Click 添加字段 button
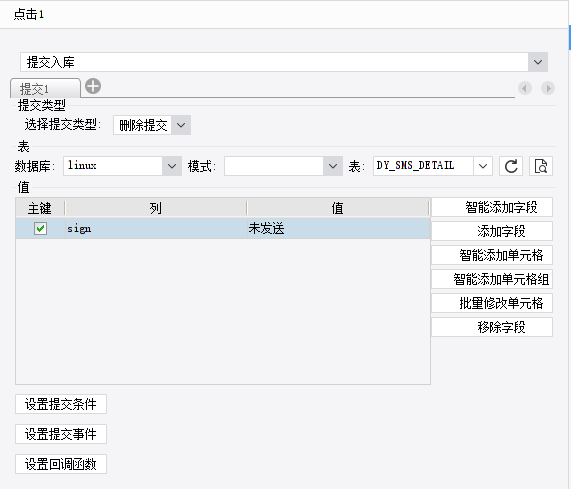This screenshot has width=571, height=489. pyautogui.click(x=492, y=231)
